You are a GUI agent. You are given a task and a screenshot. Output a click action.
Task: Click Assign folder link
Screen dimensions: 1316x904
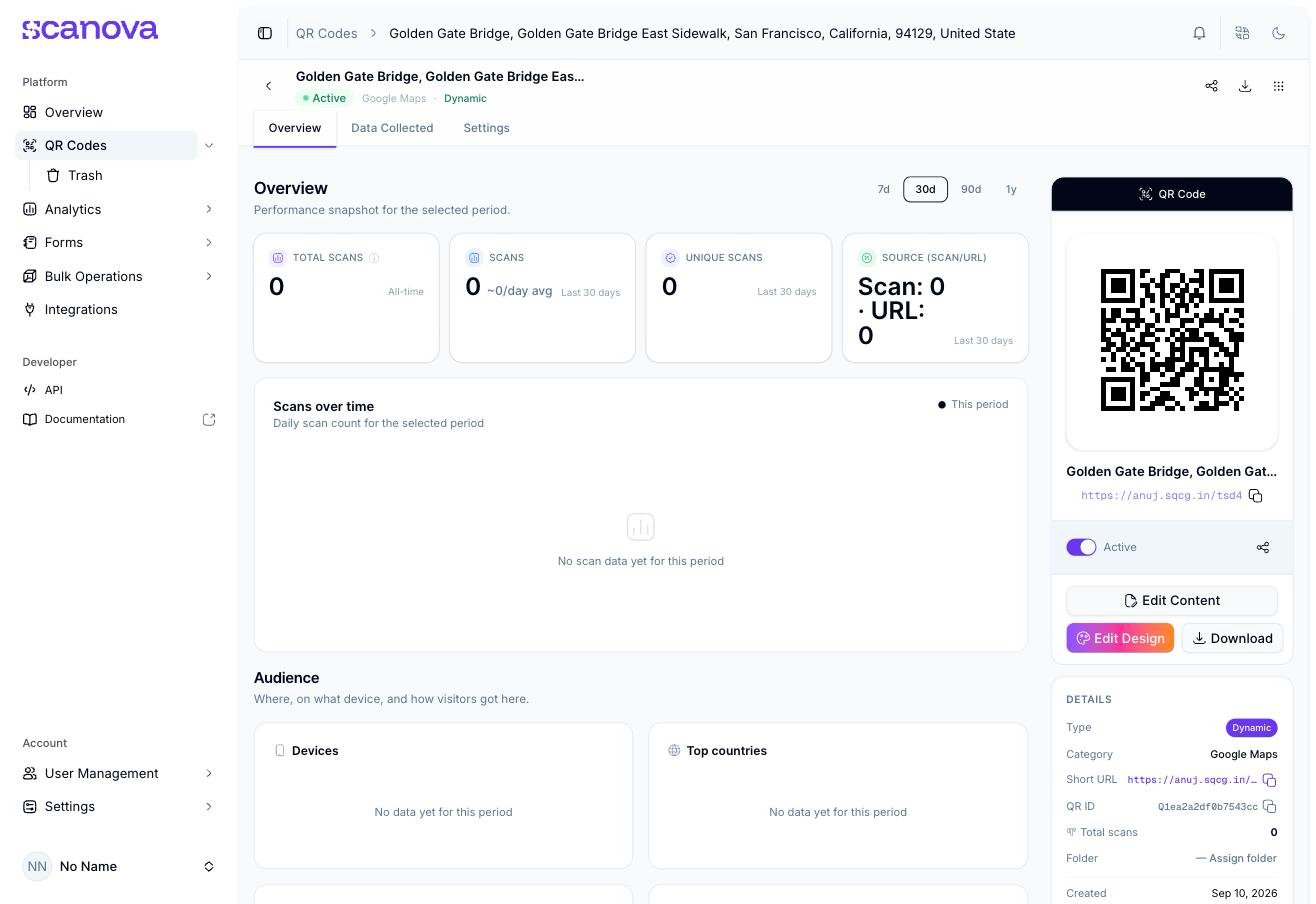[x=1236, y=858]
